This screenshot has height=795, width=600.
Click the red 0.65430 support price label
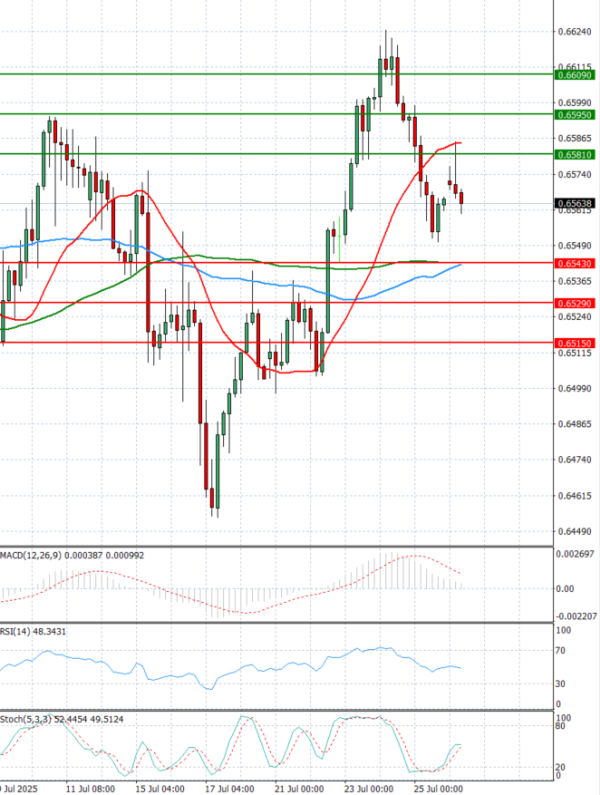[575, 264]
